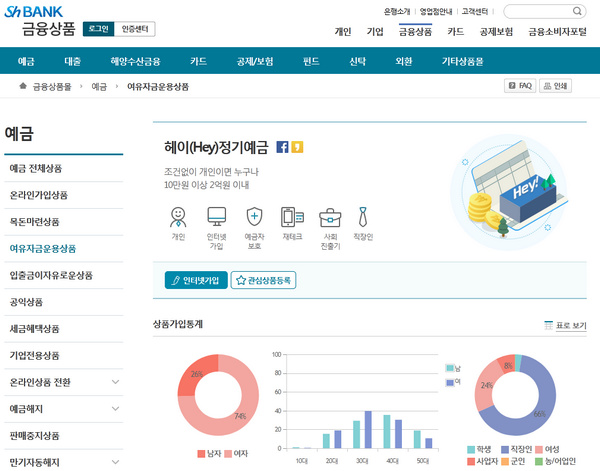Viewport: 600px width, 471px height.
Task: Click the Sh BANK logo
Action: tap(33, 12)
